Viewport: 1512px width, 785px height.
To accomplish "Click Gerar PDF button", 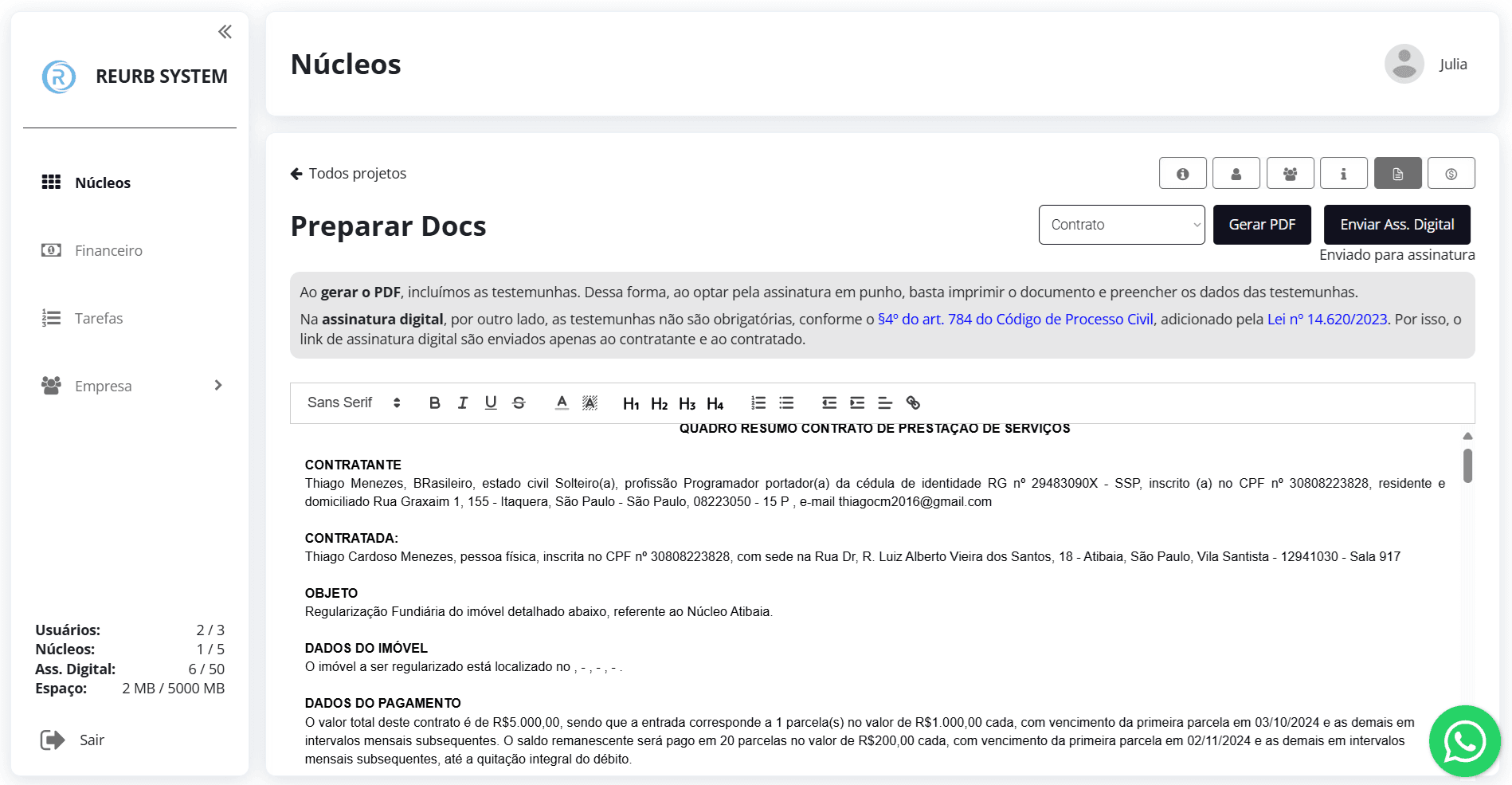I will (x=1262, y=225).
